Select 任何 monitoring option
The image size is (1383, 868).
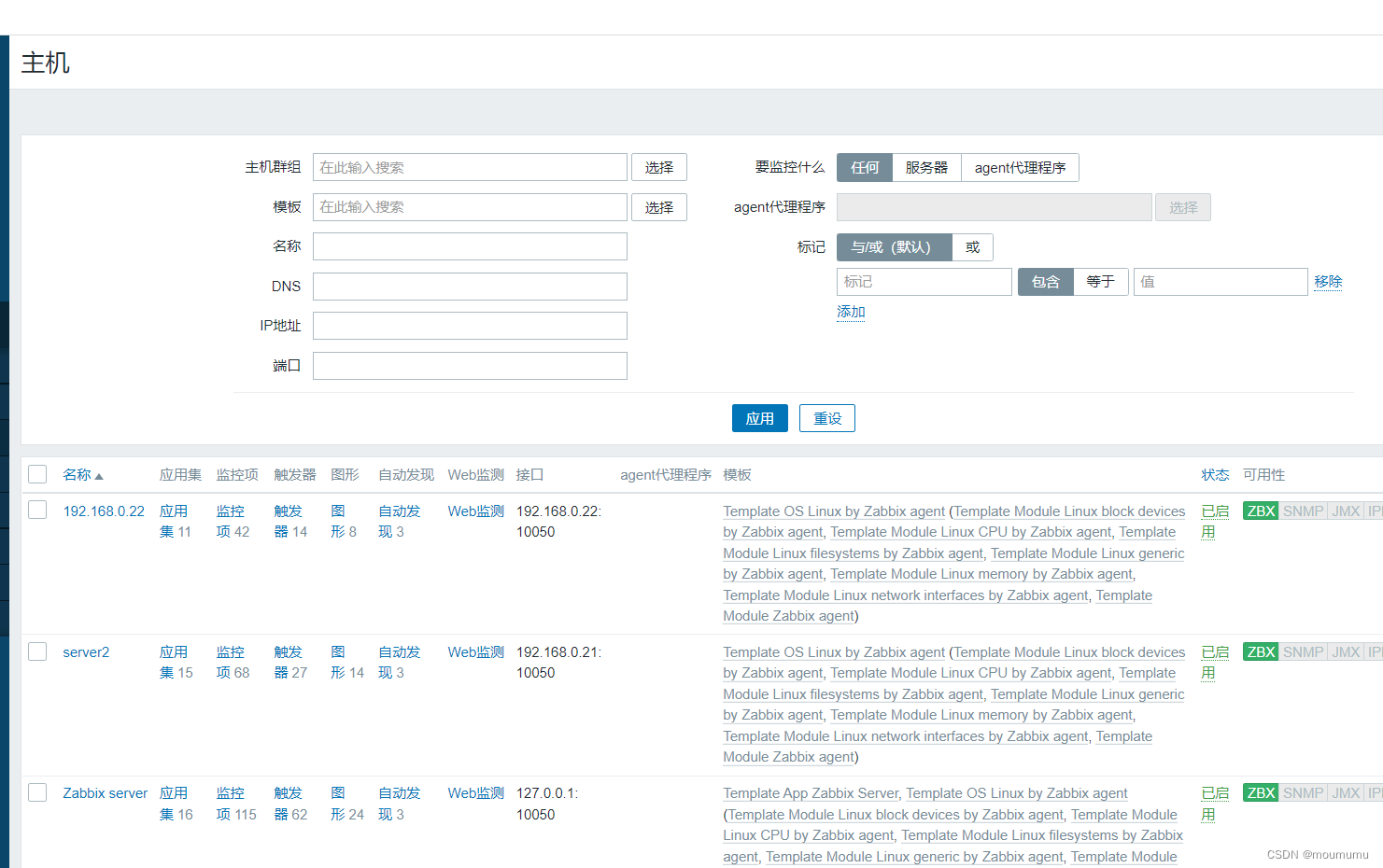coord(865,167)
